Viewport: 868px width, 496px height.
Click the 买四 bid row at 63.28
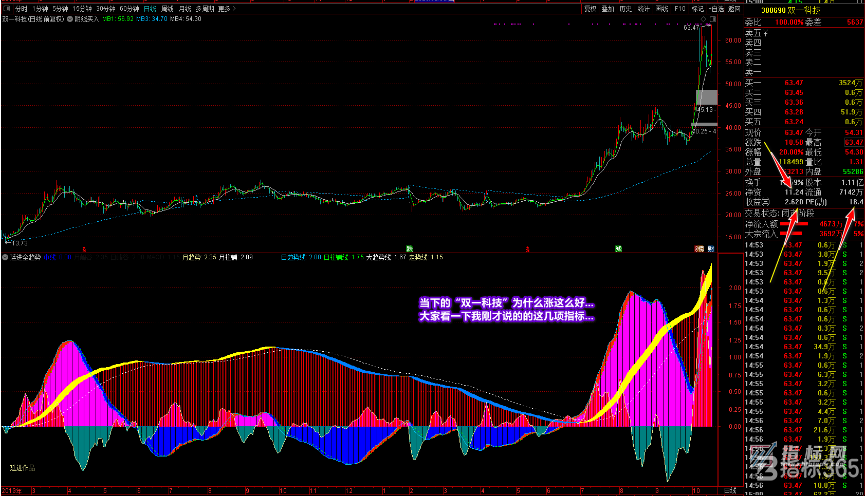point(805,112)
